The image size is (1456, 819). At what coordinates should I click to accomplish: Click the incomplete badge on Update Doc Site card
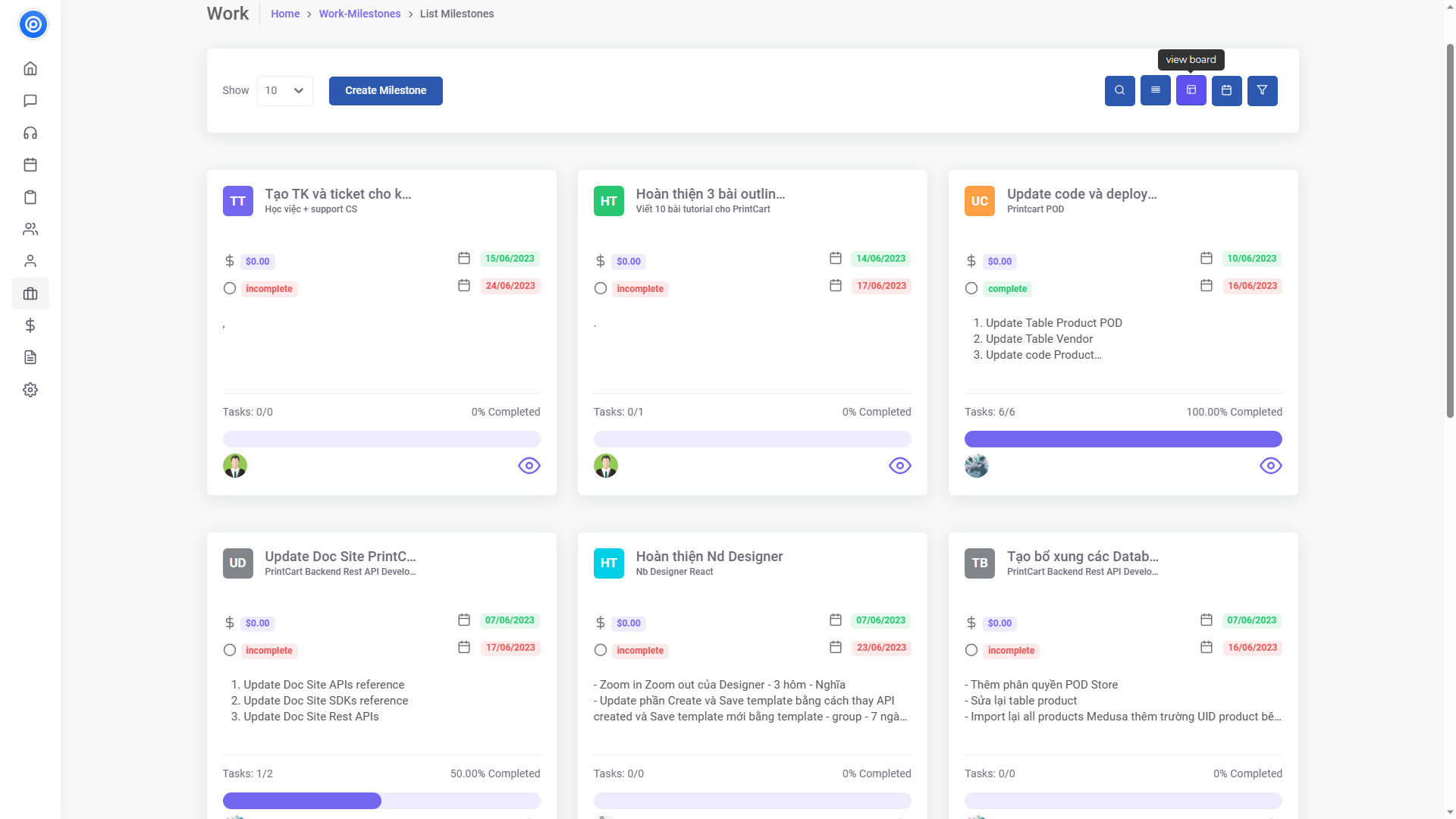click(269, 651)
